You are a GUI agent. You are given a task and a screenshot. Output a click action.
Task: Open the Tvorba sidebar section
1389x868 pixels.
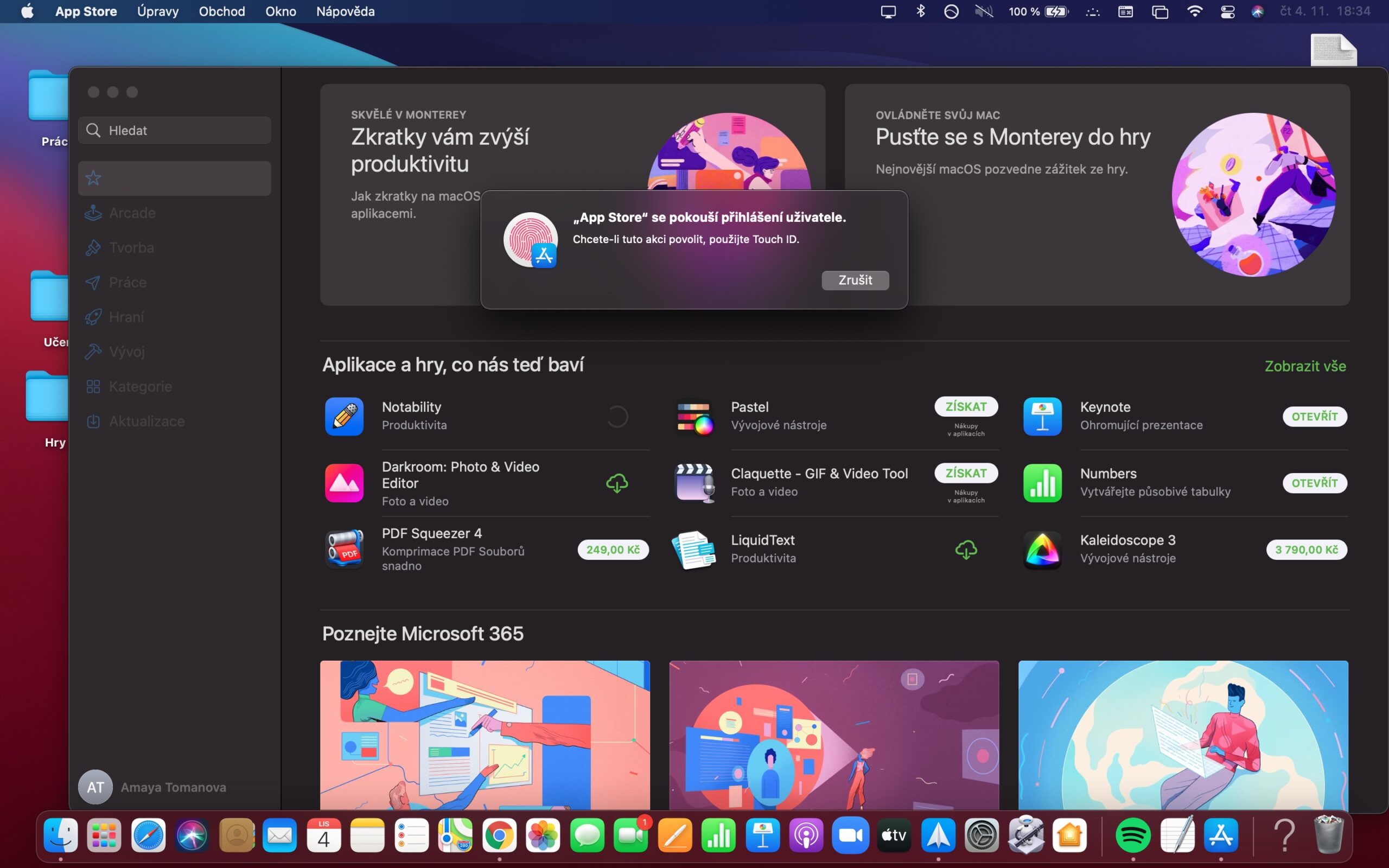[x=175, y=247]
